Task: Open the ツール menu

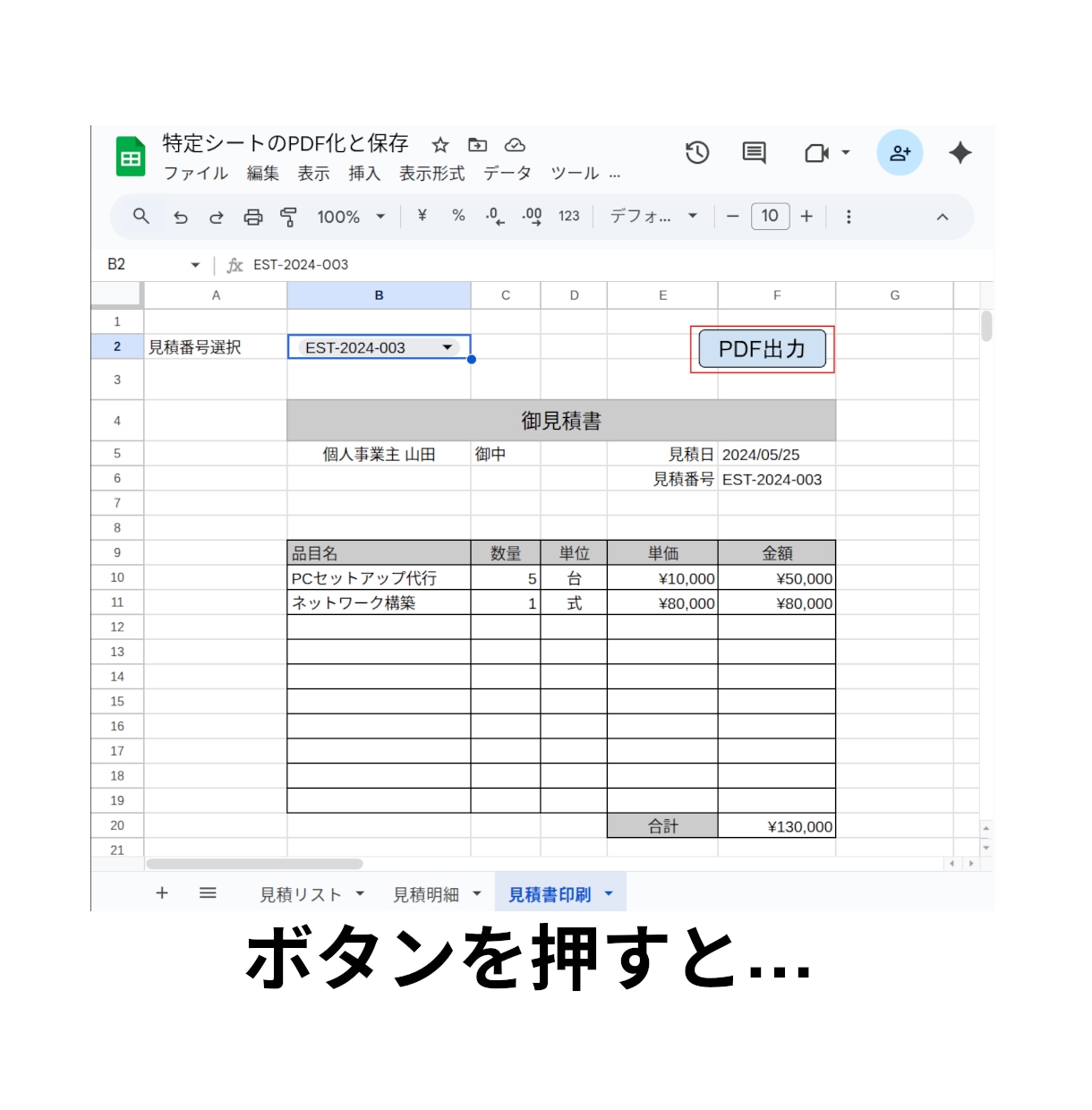Action: [575, 174]
